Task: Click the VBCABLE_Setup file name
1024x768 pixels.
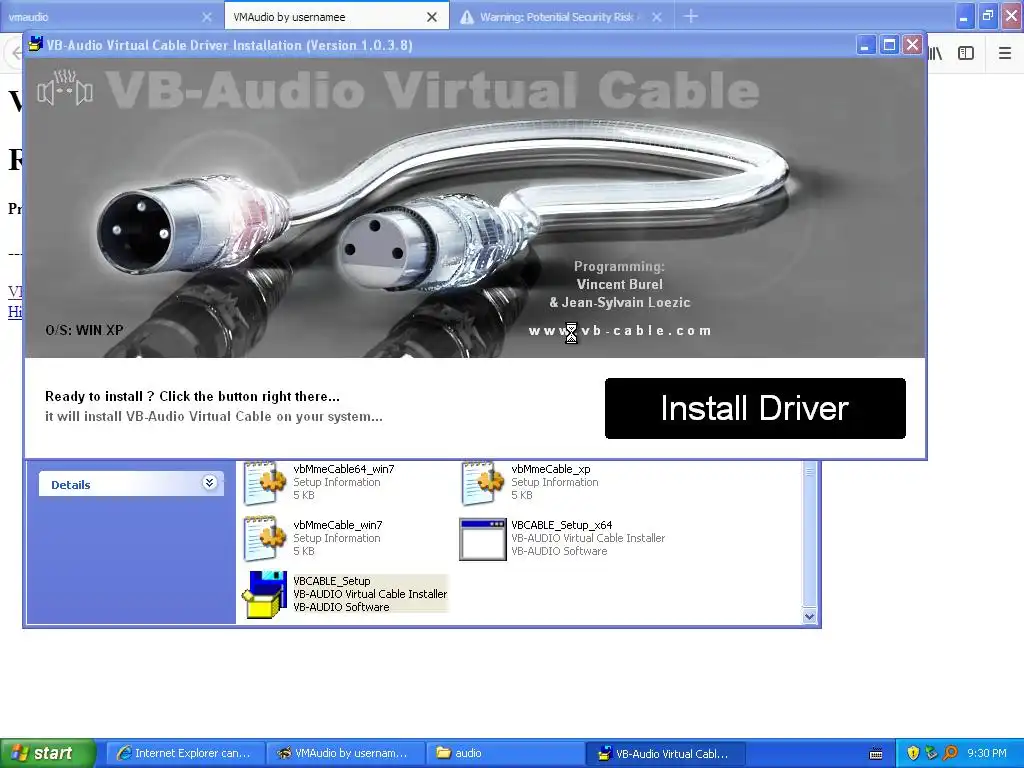Action: 332,581
